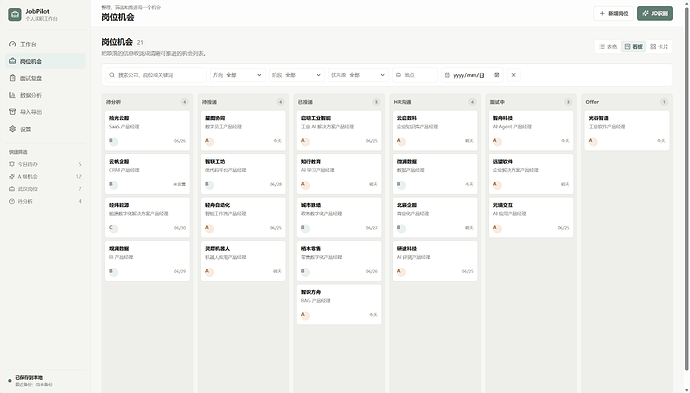
Task: Open the CRM 产品经理 job card
Action: tap(147, 174)
